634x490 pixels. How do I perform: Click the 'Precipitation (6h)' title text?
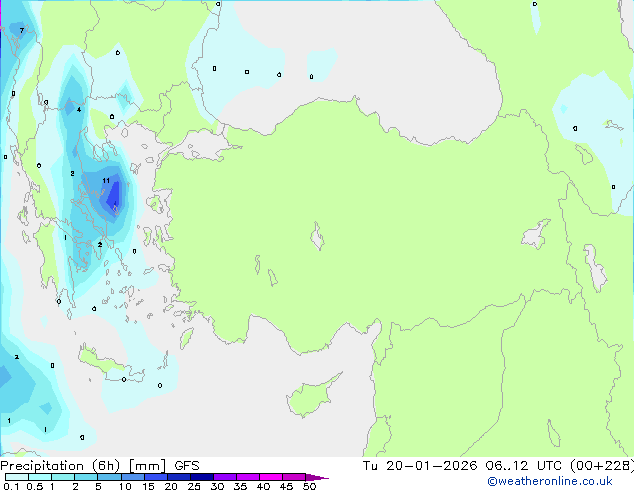[60, 466]
